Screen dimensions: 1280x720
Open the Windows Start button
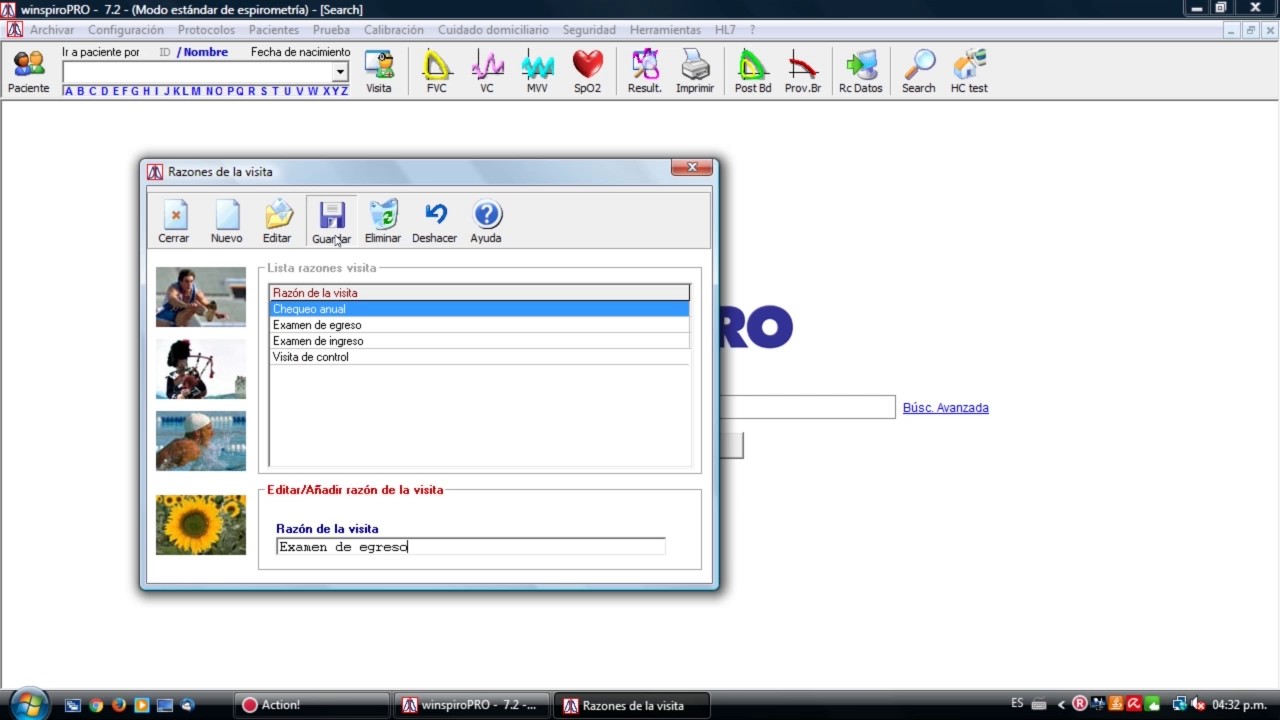[x=27, y=704]
